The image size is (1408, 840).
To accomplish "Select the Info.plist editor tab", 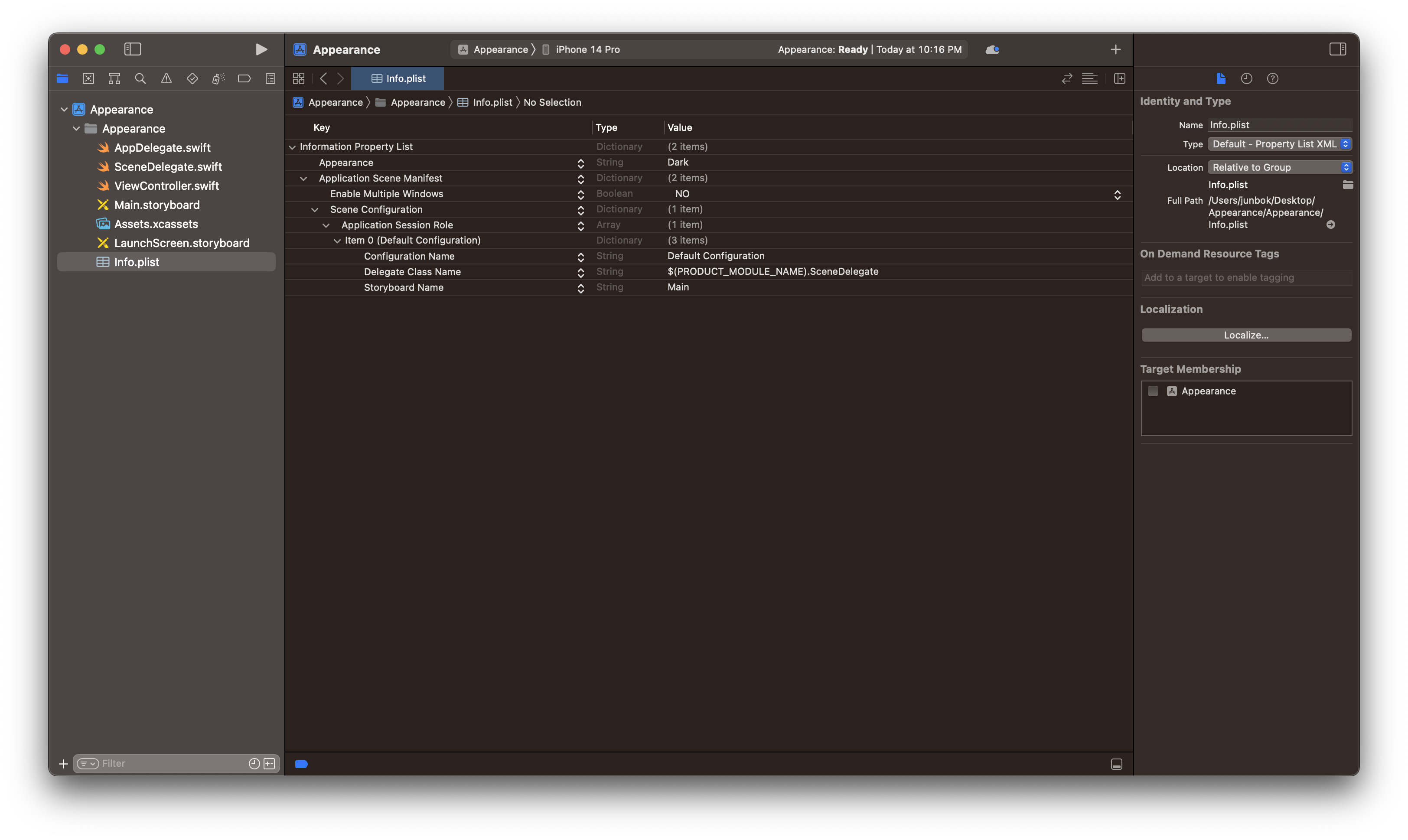I will click(x=398, y=79).
